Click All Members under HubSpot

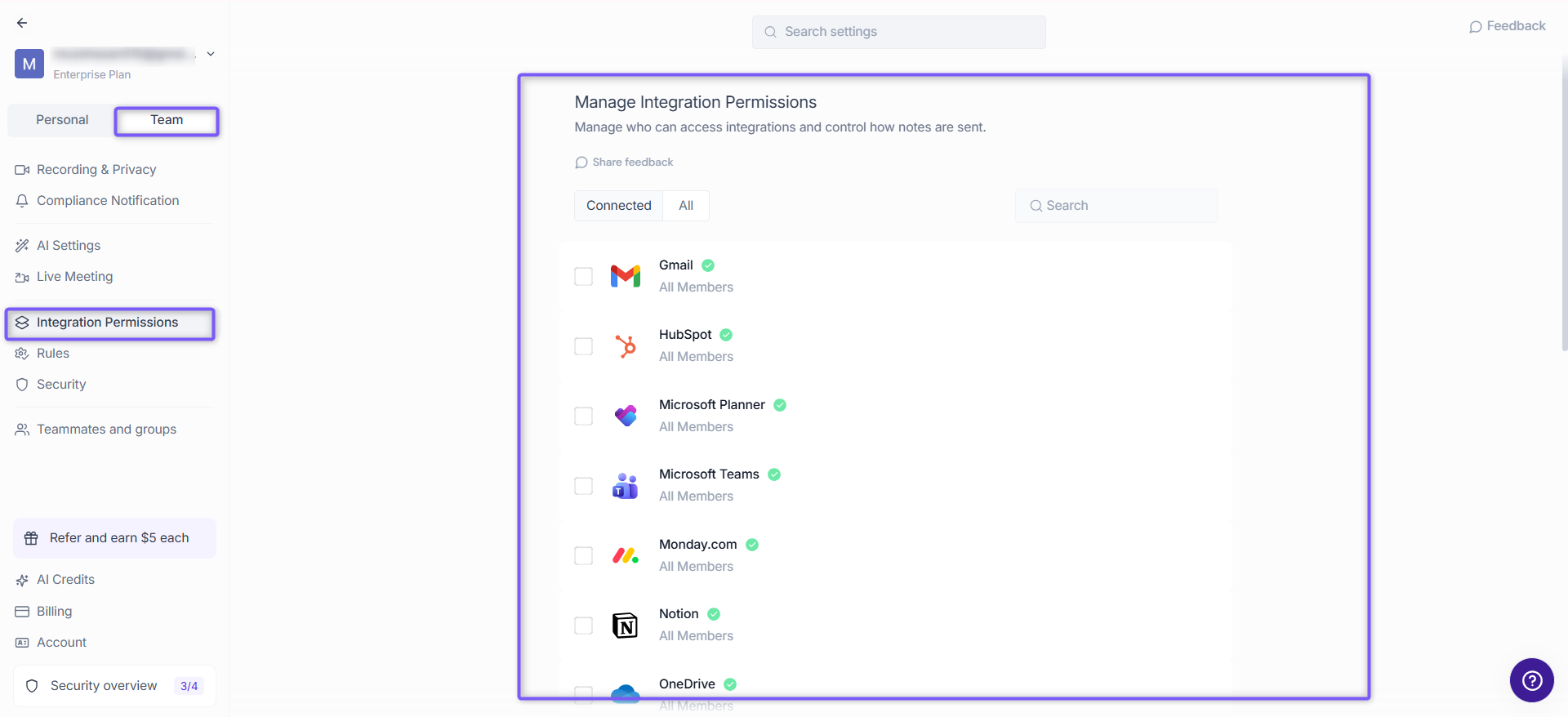[696, 357]
